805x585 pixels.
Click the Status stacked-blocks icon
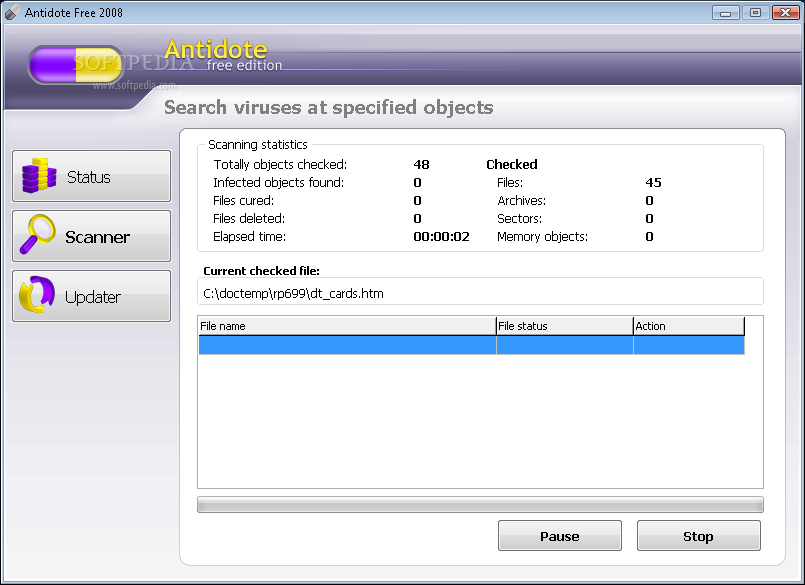(39, 176)
